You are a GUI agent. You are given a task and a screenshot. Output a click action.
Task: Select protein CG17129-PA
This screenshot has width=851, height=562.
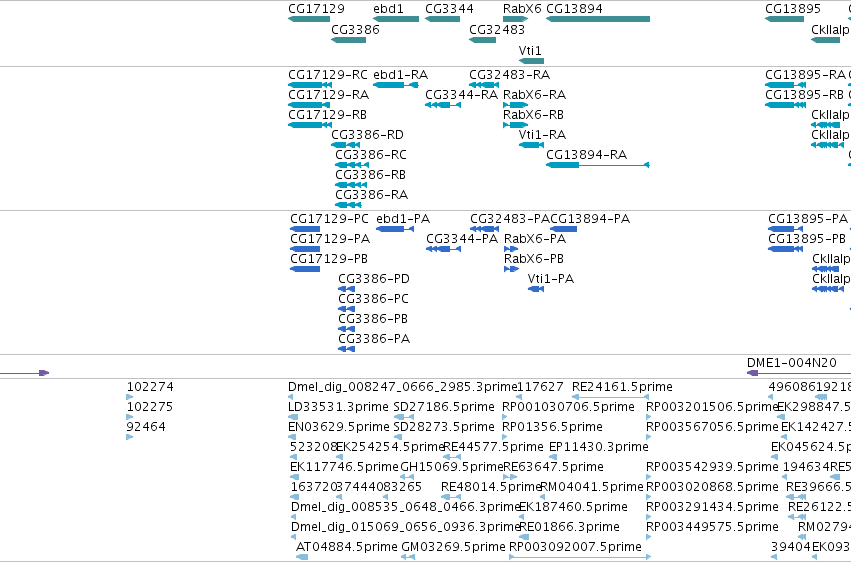tap(305, 250)
